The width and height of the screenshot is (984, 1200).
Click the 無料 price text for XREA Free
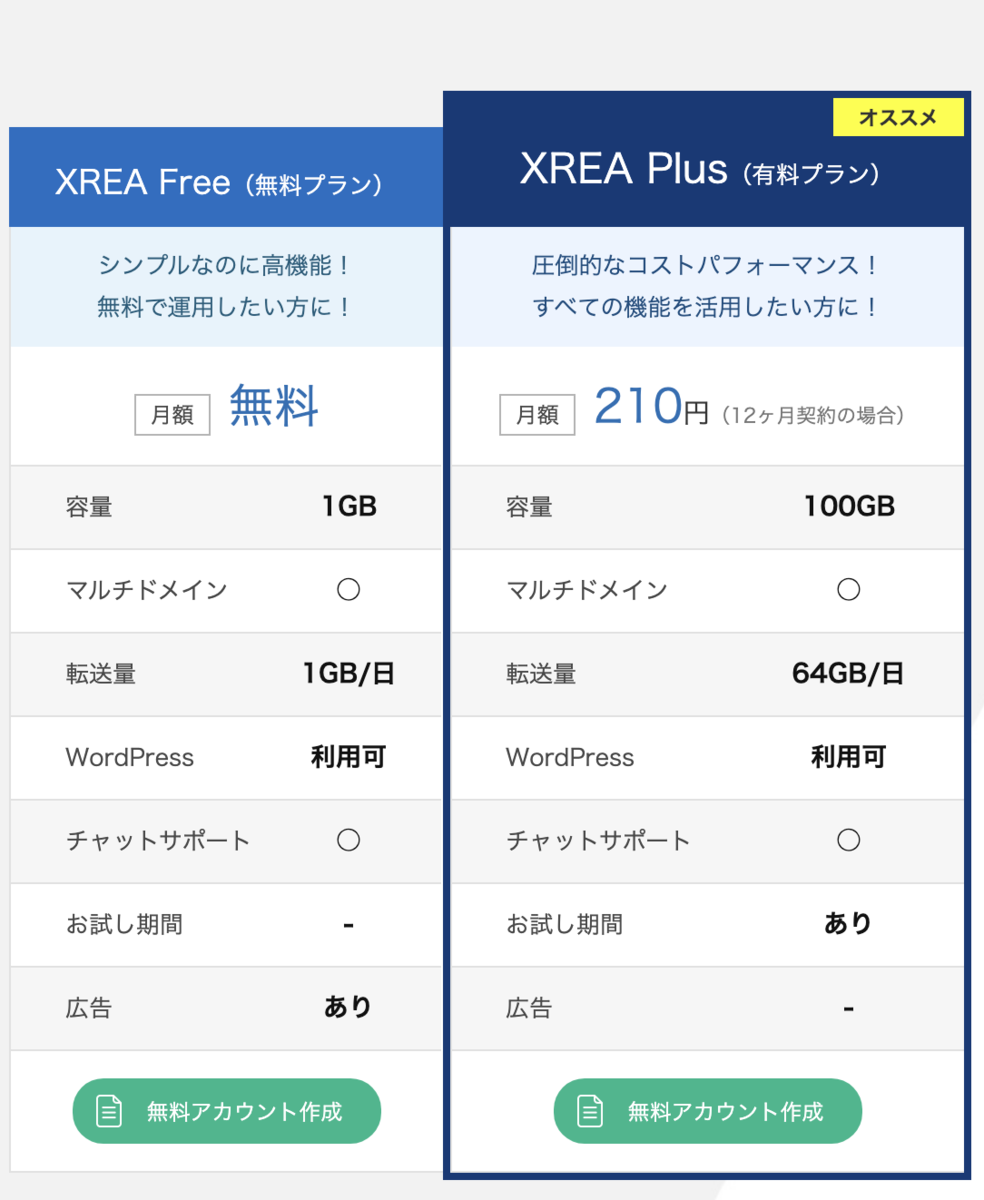click(274, 407)
